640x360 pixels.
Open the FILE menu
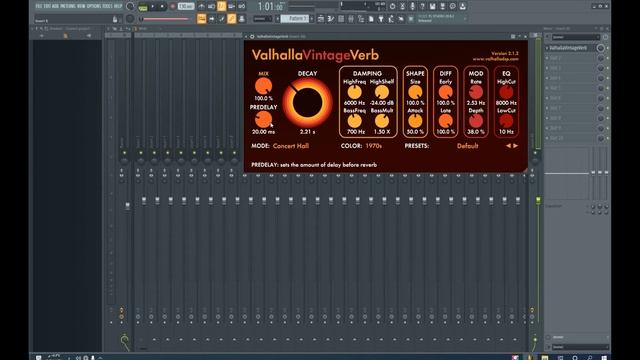point(40,6)
